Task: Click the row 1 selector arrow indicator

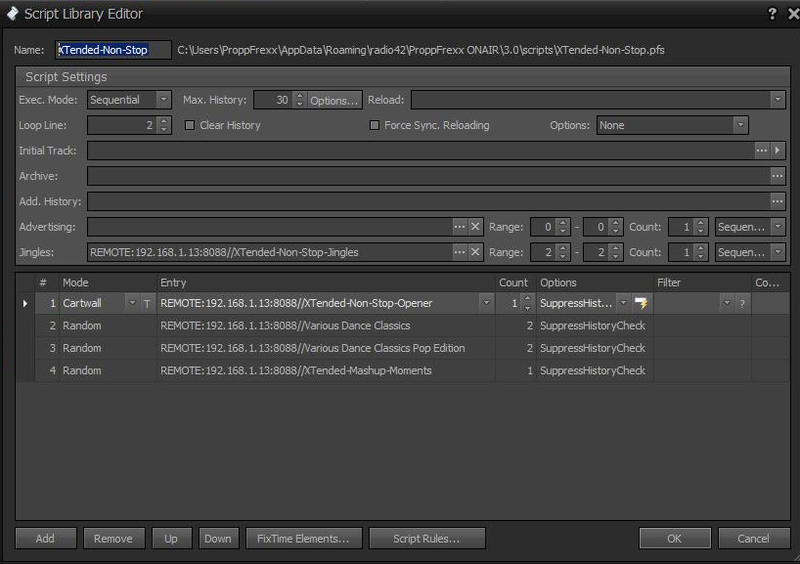Action: point(25,304)
